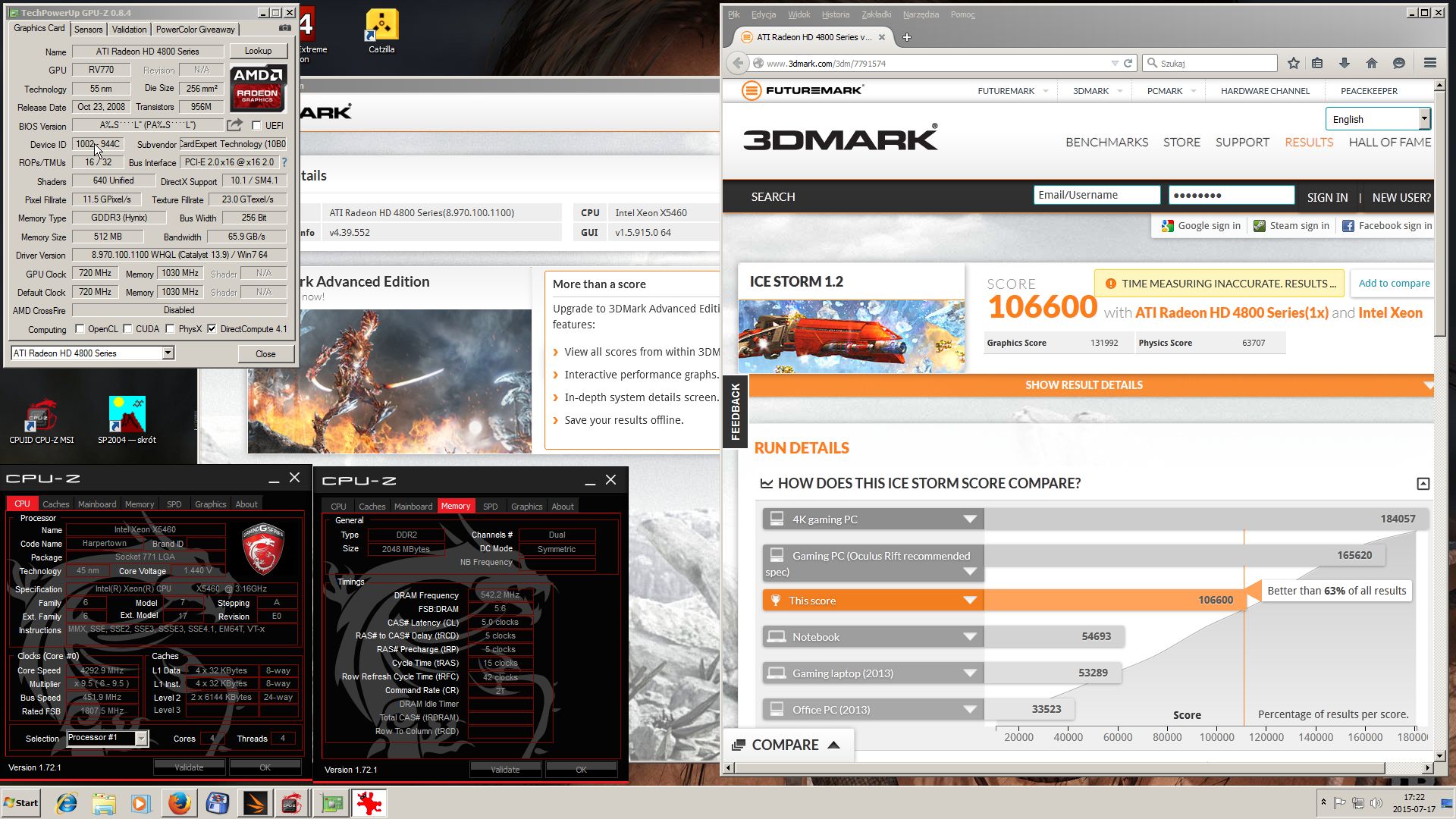Open Firefox from the taskbar
The height and width of the screenshot is (819, 1456).
coord(179,803)
